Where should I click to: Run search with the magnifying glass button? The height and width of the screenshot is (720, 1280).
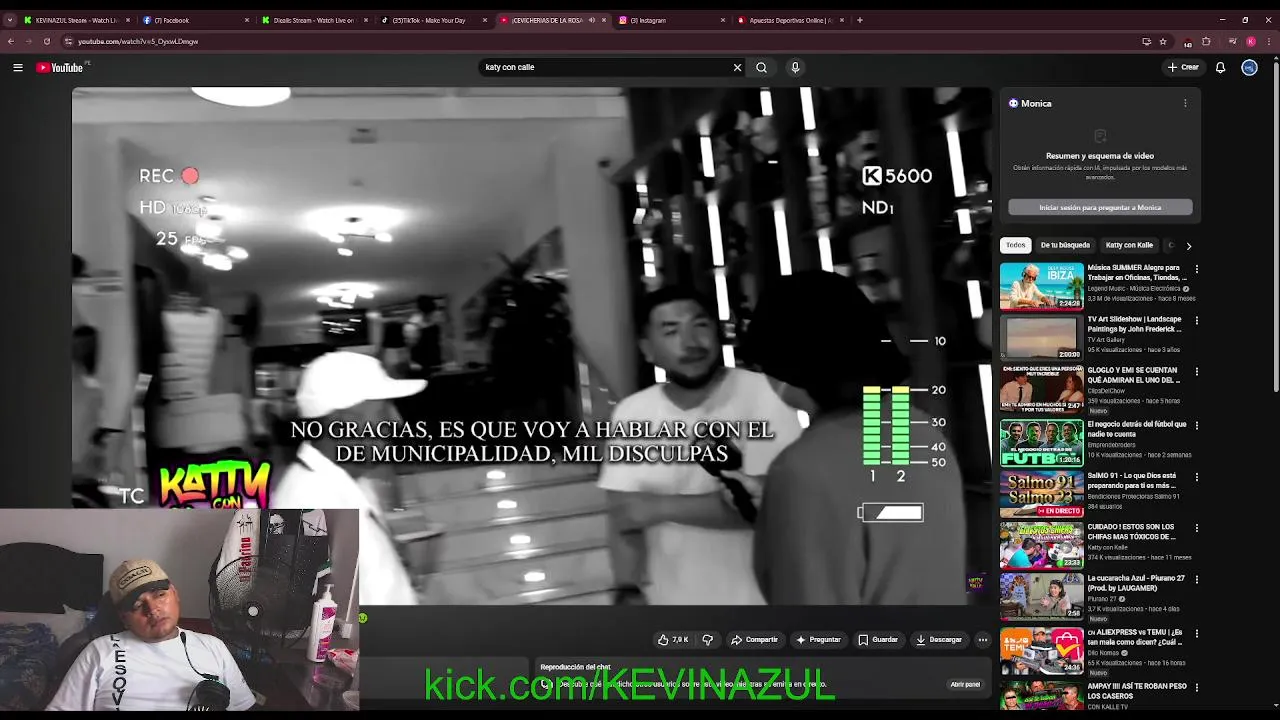[x=761, y=67]
